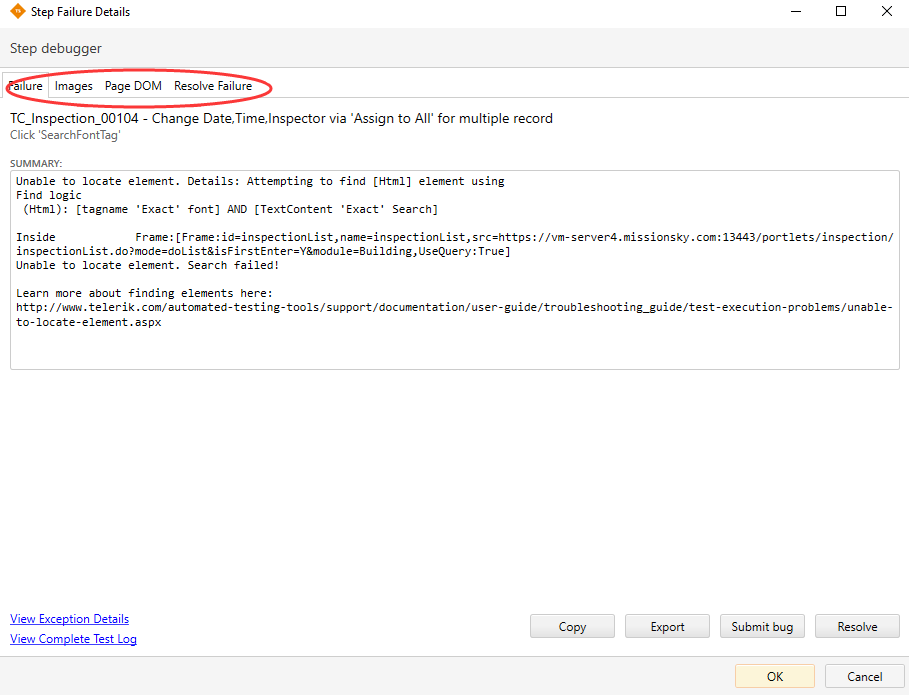Viewport: 909px width, 695px height.
Task: Minimize the Step Failure Details window
Action: click(x=796, y=12)
